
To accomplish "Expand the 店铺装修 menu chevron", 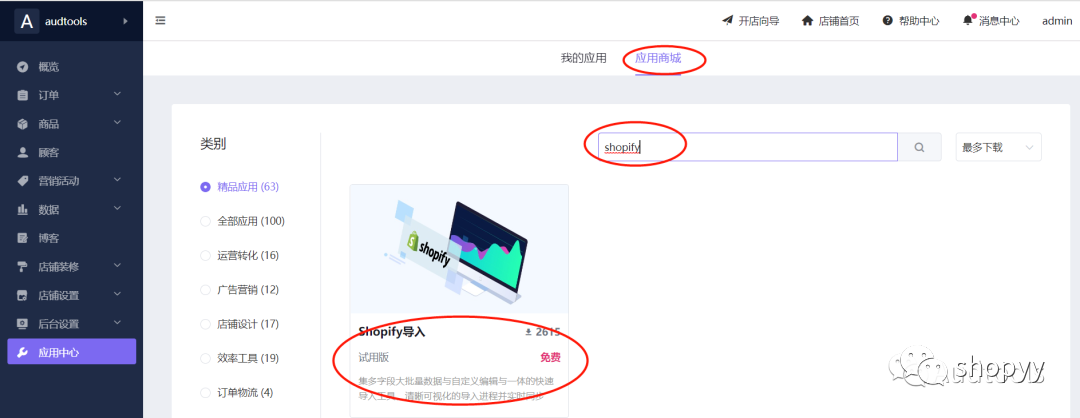I will 117,265.
